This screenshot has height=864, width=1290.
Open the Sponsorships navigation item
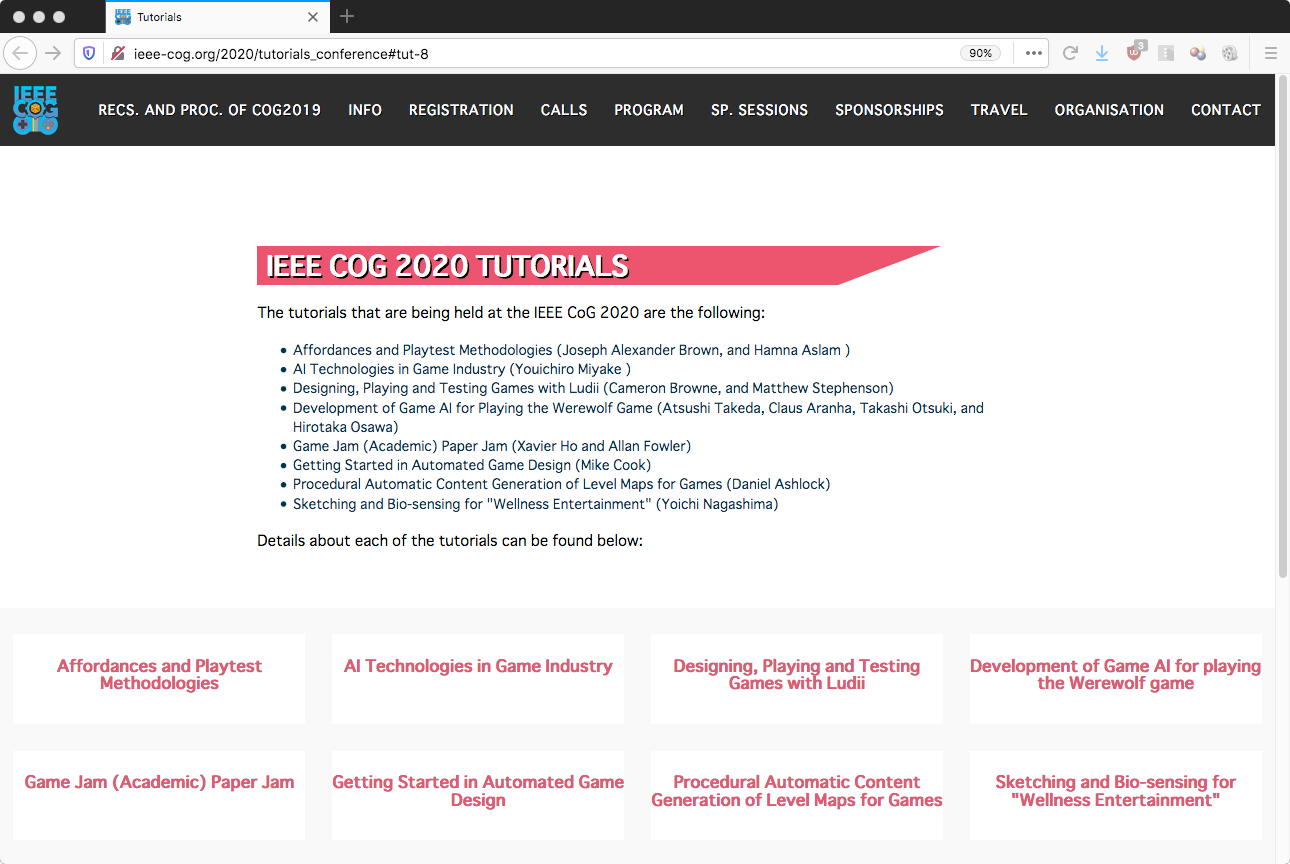889,110
